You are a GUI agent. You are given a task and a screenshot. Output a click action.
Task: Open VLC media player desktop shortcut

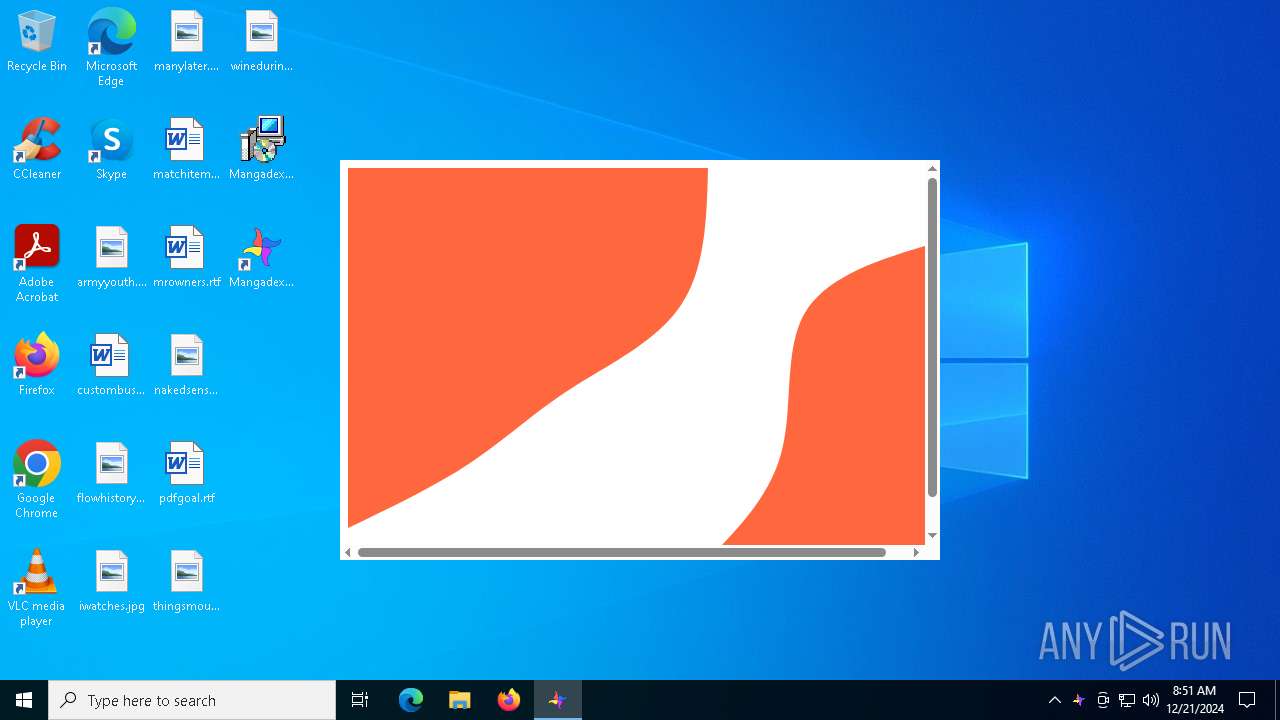(x=37, y=588)
